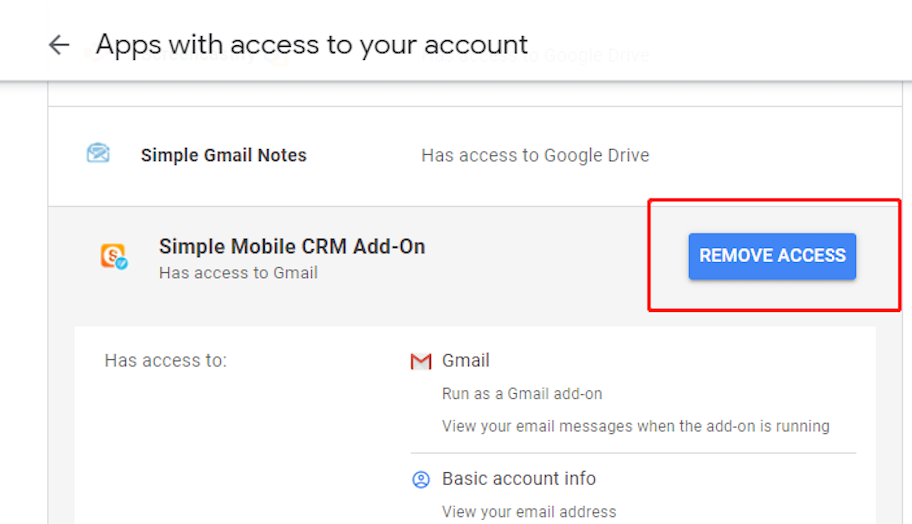The height and width of the screenshot is (524, 912).
Task: Click the Gmail permission heading
Action: [465, 361]
